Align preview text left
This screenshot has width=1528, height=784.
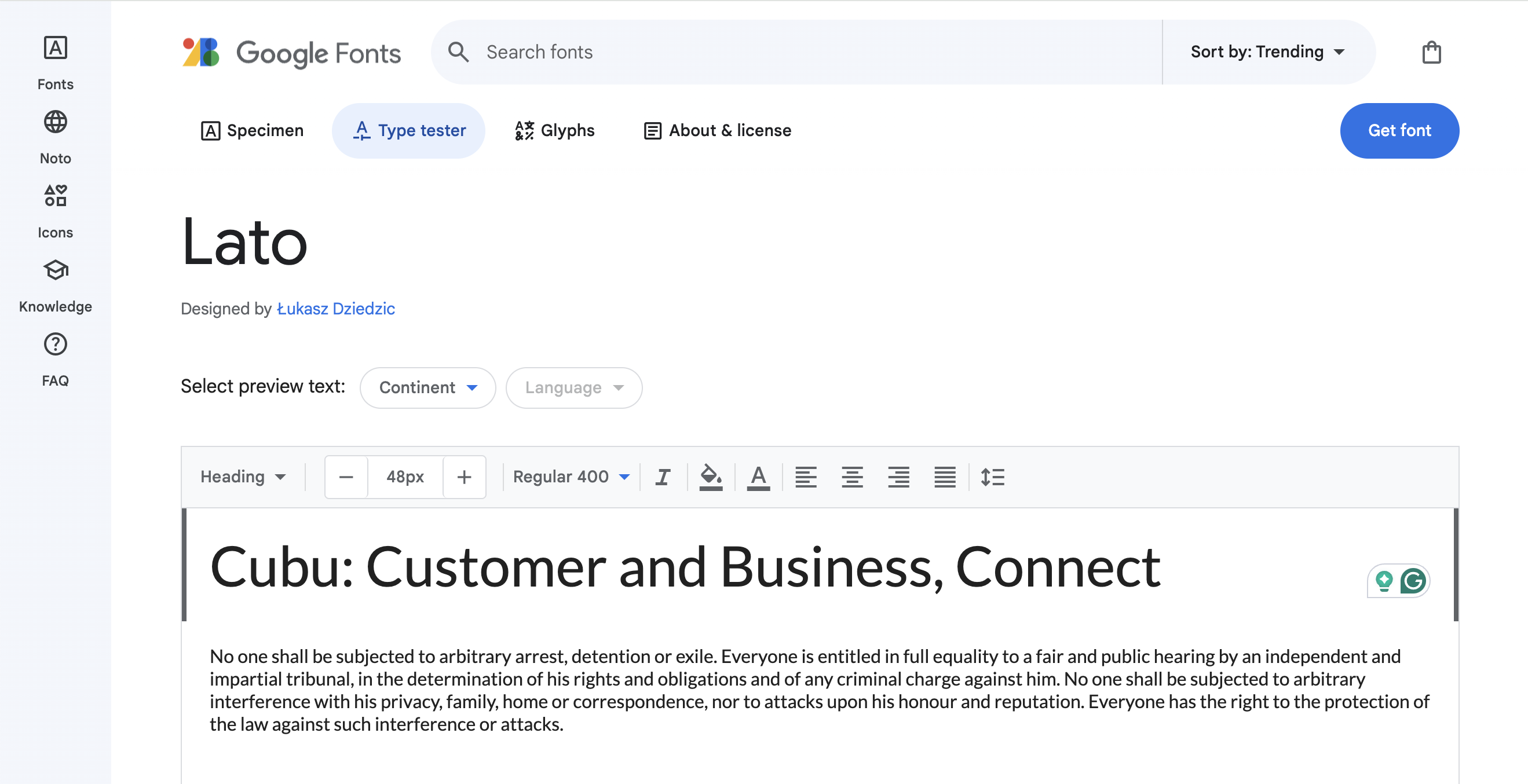point(806,477)
